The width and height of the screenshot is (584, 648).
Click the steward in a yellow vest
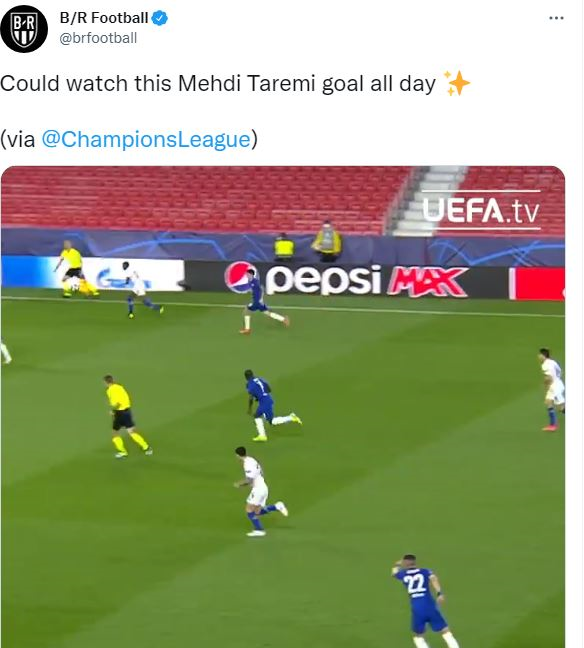(x=327, y=241)
